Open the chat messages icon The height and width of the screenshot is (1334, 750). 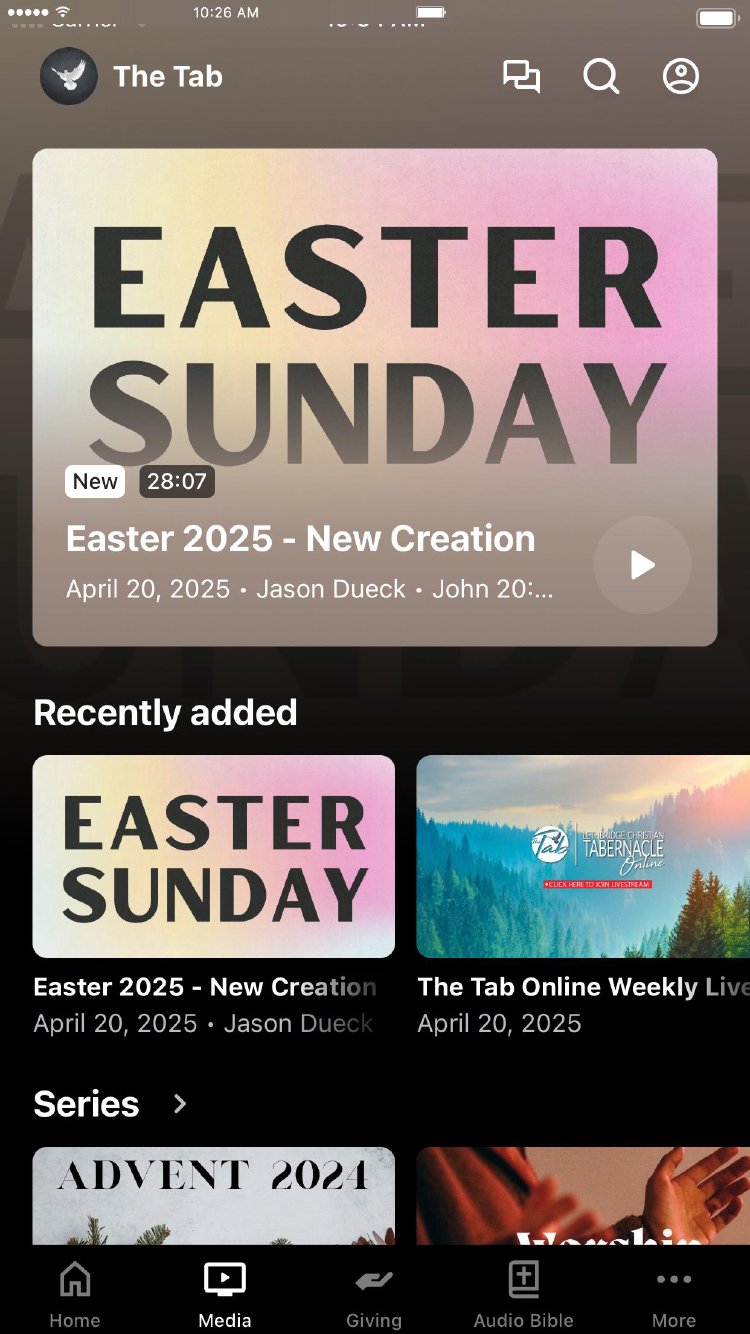(521, 77)
